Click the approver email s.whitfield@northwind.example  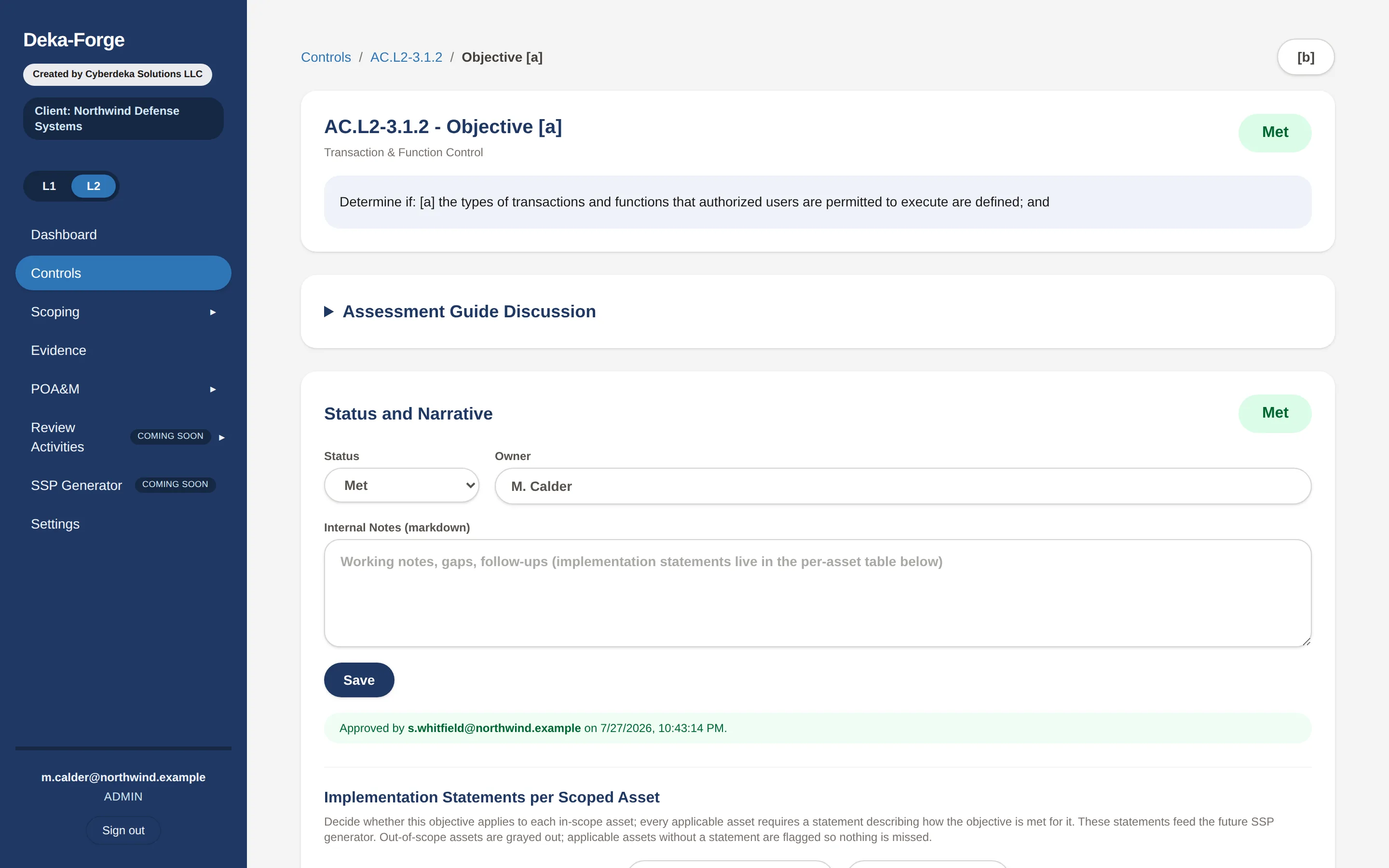click(494, 728)
